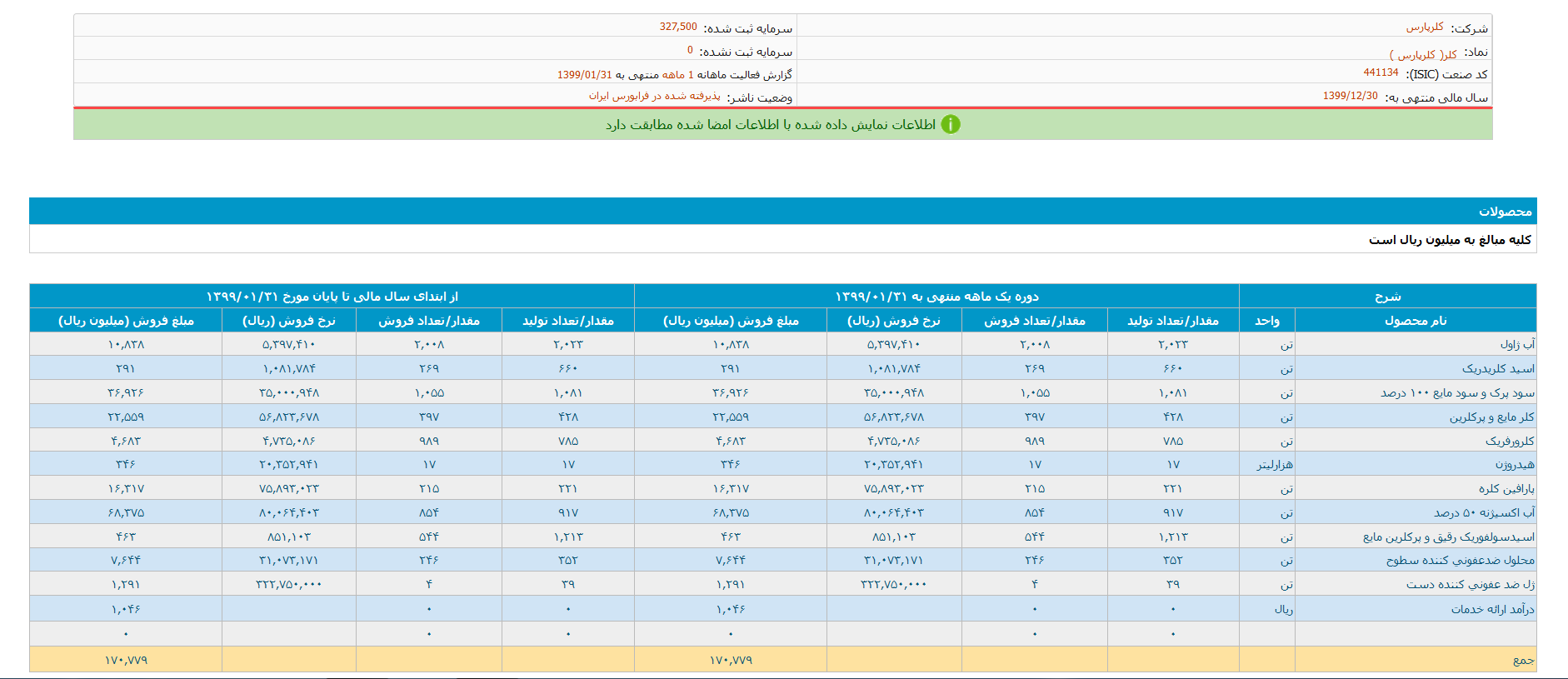The image size is (1568, 679).
Task: Click one-month production ۱,۲۱۳ cell
Action: (1173, 537)
